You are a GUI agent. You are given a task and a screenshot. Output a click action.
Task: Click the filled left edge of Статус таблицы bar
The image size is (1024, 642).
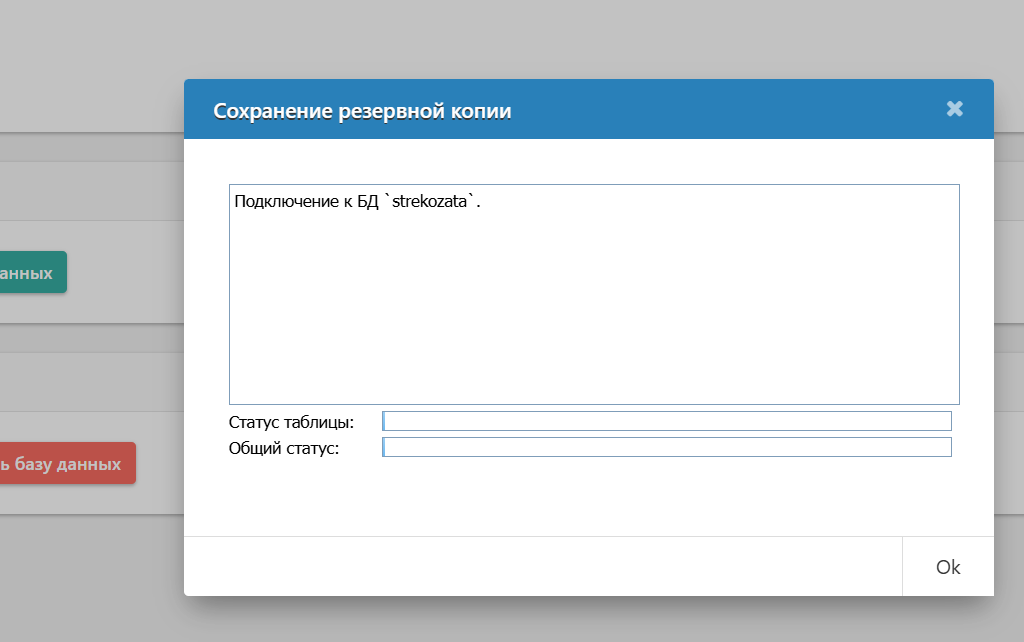pyautogui.click(x=385, y=421)
